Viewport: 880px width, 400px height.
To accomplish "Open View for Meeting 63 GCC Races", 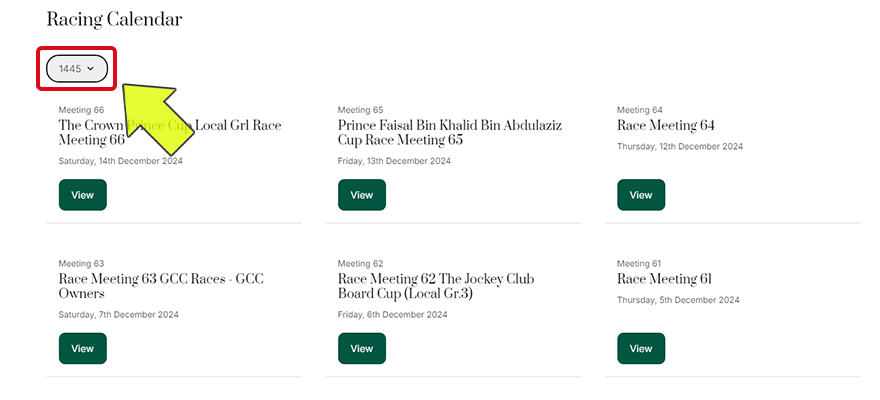I will [x=83, y=348].
